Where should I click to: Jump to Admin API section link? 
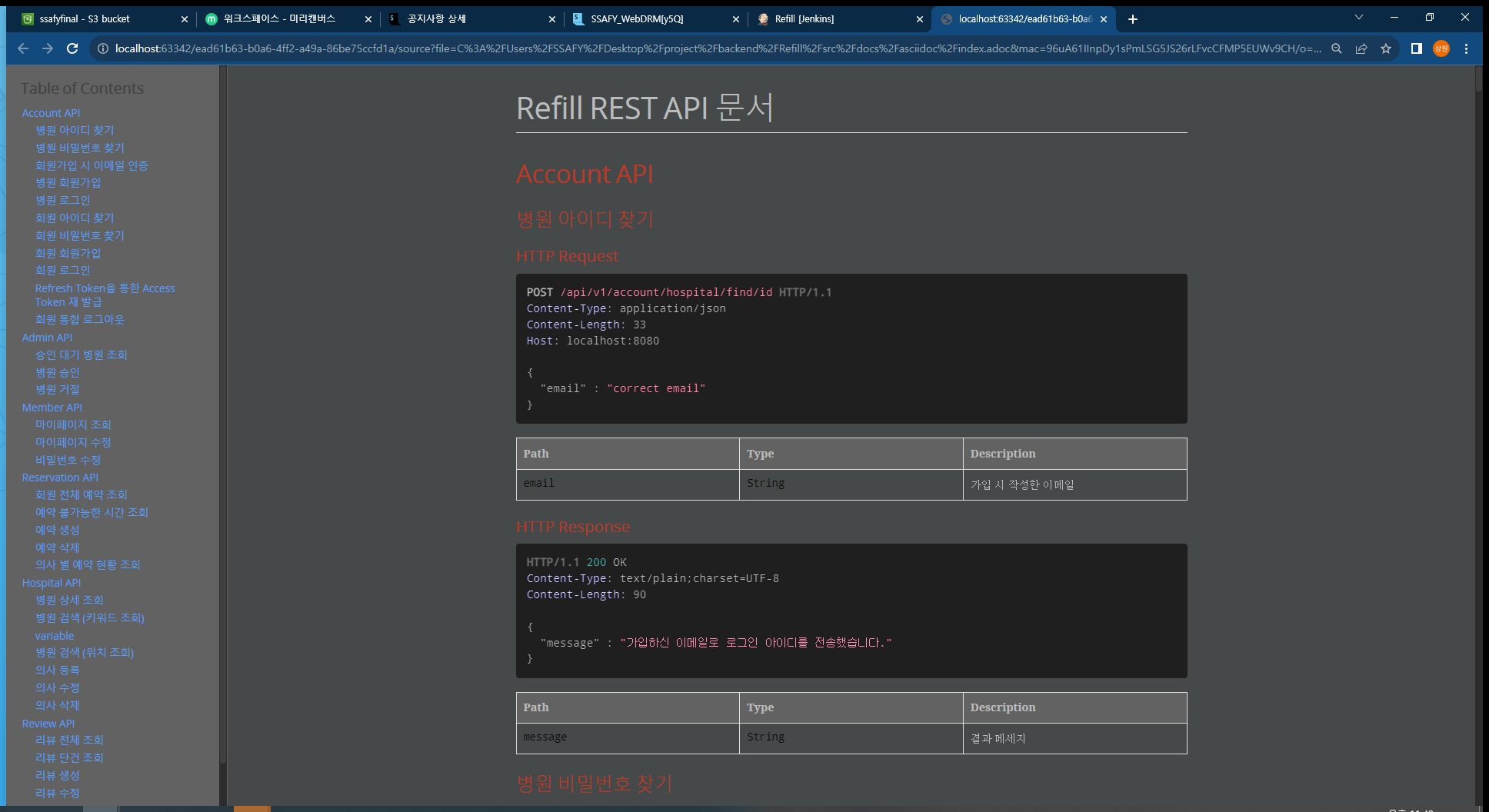(47, 338)
